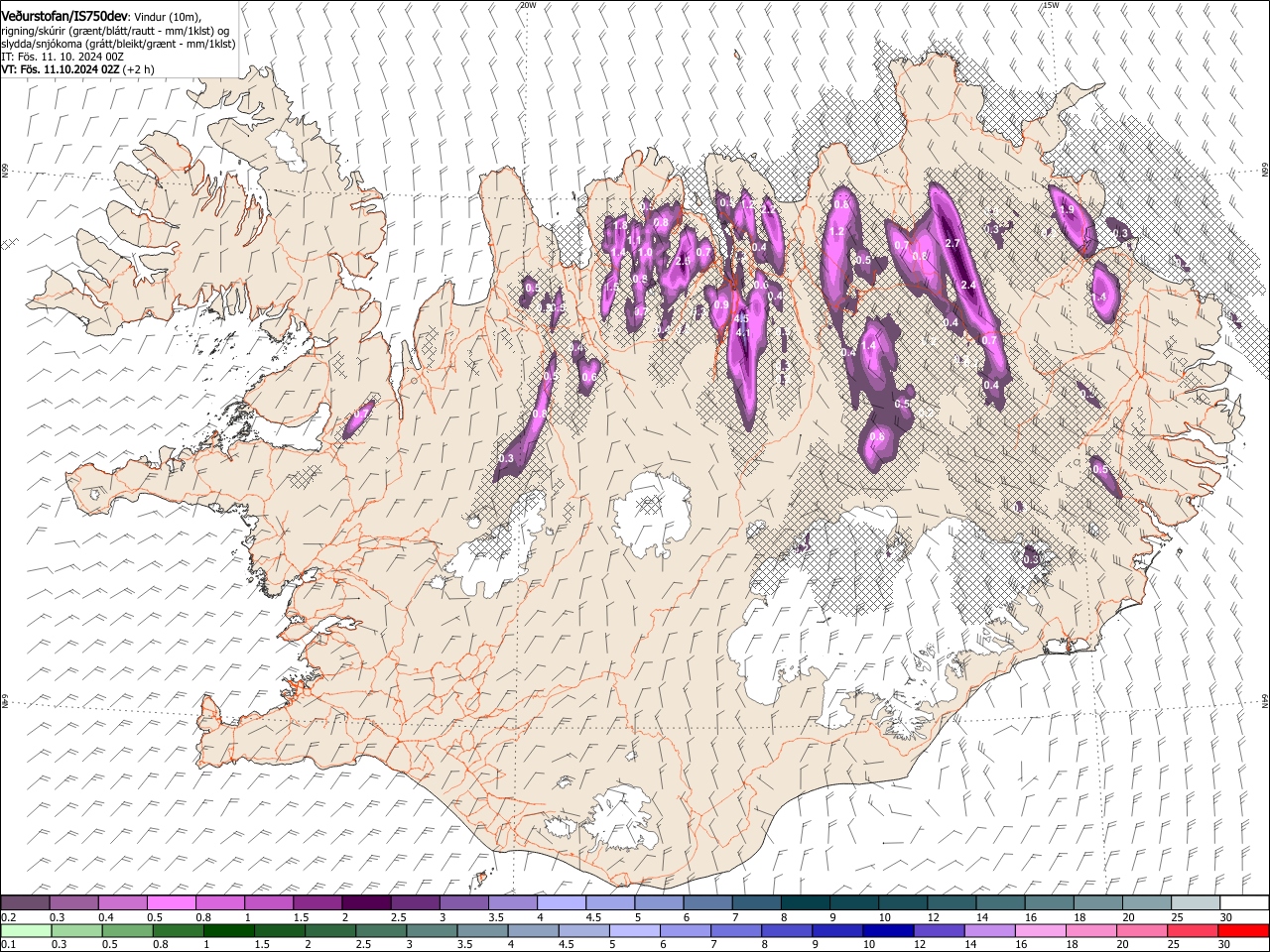The width and height of the screenshot is (1270, 952).
Task: Click the 15W longitude label
Action: [x=1051, y=5]
